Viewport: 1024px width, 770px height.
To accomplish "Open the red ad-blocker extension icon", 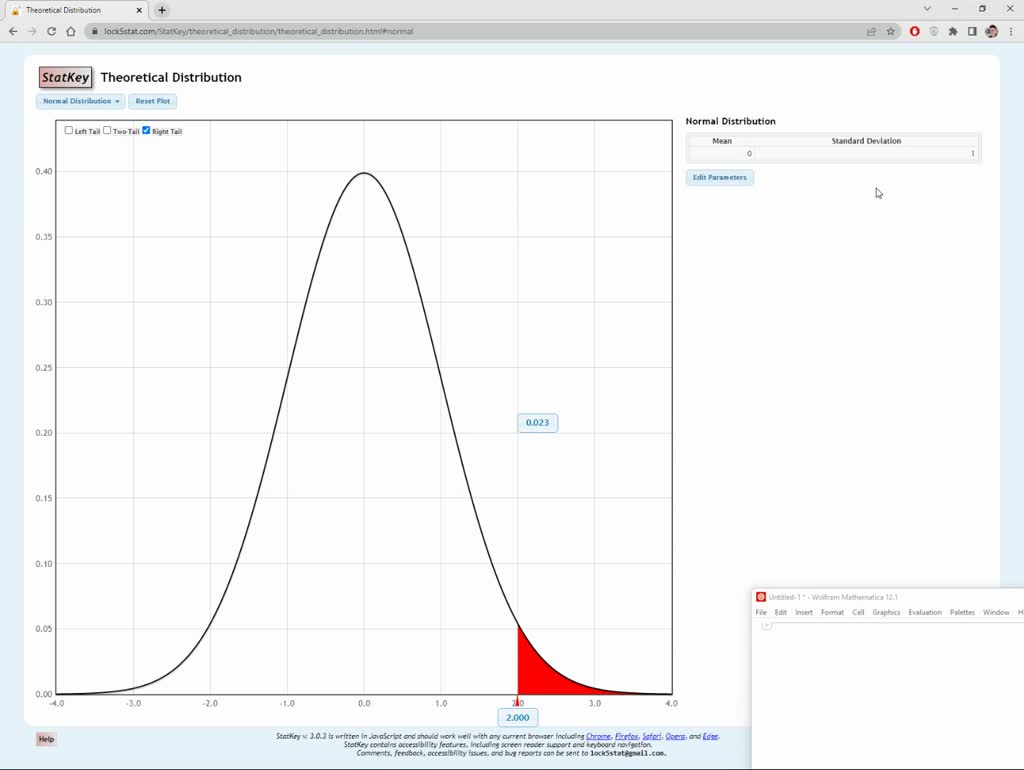I will [913, 31].
